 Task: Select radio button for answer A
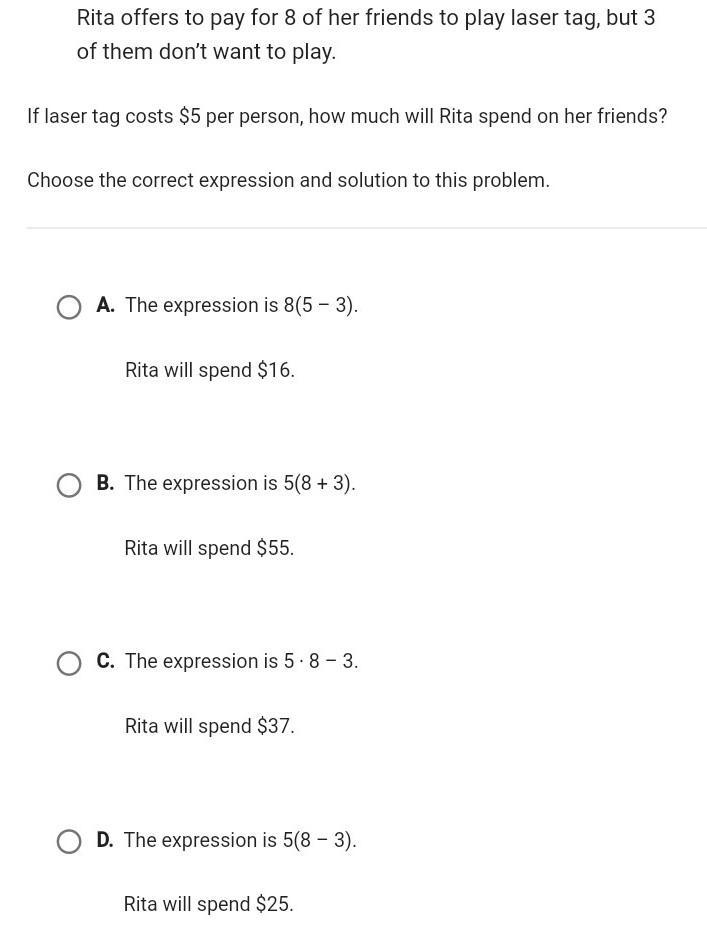point(69,307)
